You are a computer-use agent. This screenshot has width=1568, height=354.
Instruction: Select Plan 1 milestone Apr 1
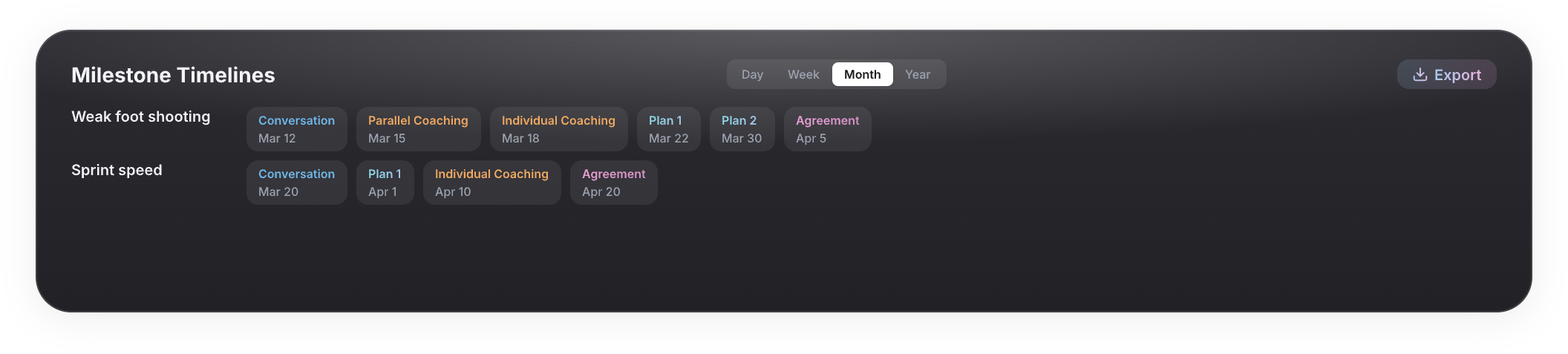click(385, 183)
